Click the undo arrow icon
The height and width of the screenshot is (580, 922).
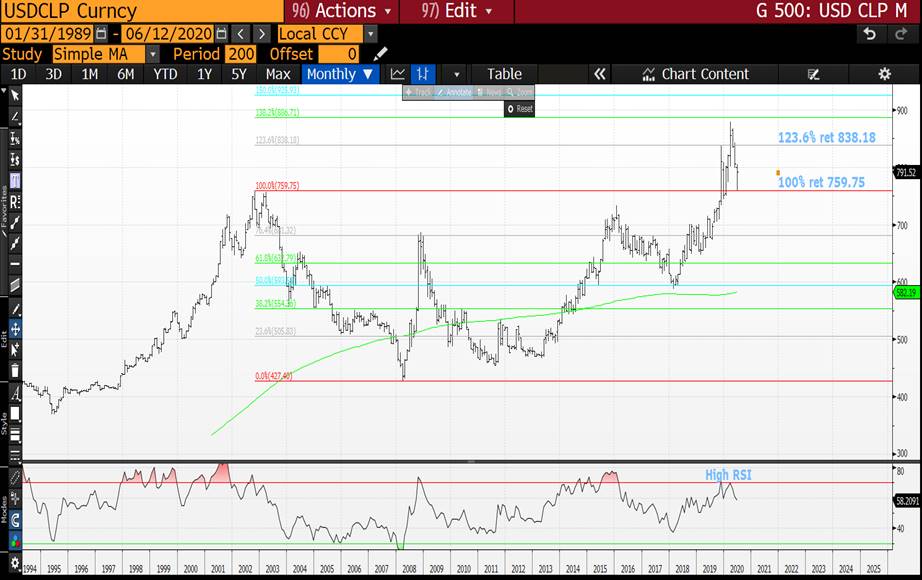click(869, 34)
